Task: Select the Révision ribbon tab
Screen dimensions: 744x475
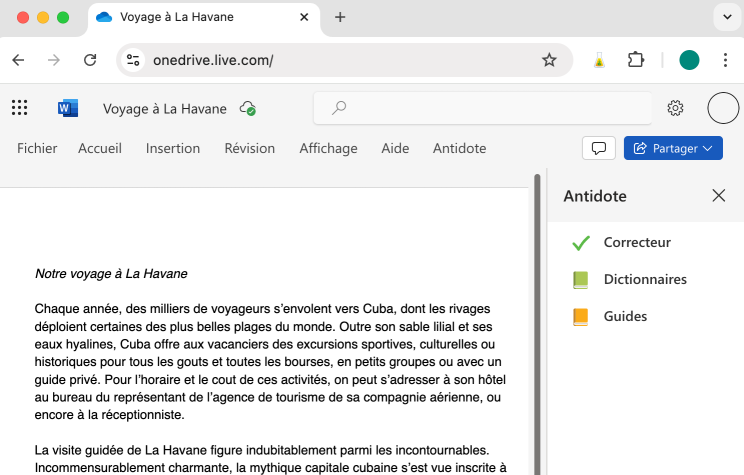Action: coord(249,148)
